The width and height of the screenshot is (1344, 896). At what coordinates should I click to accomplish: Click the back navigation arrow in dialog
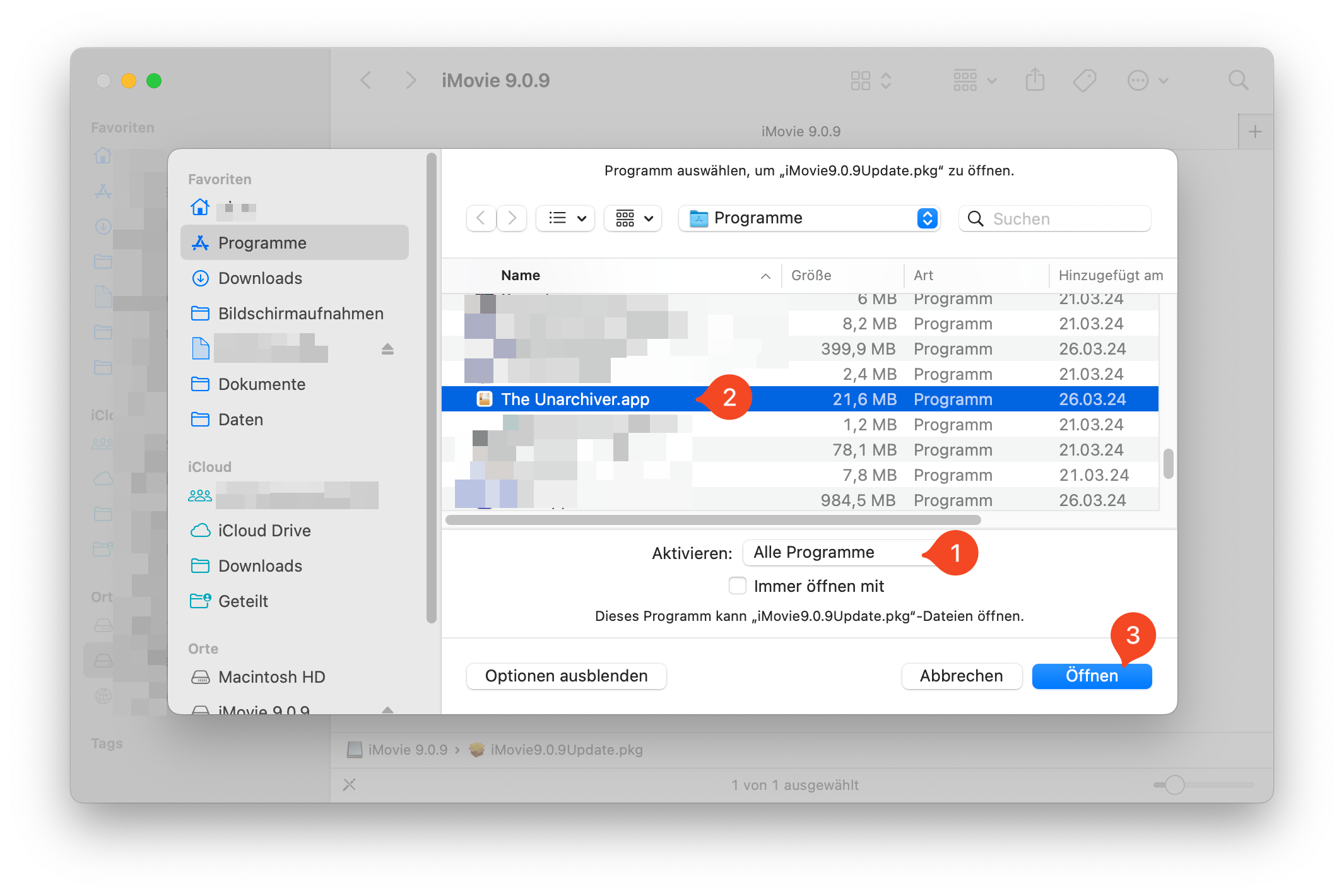click(481, 218)
